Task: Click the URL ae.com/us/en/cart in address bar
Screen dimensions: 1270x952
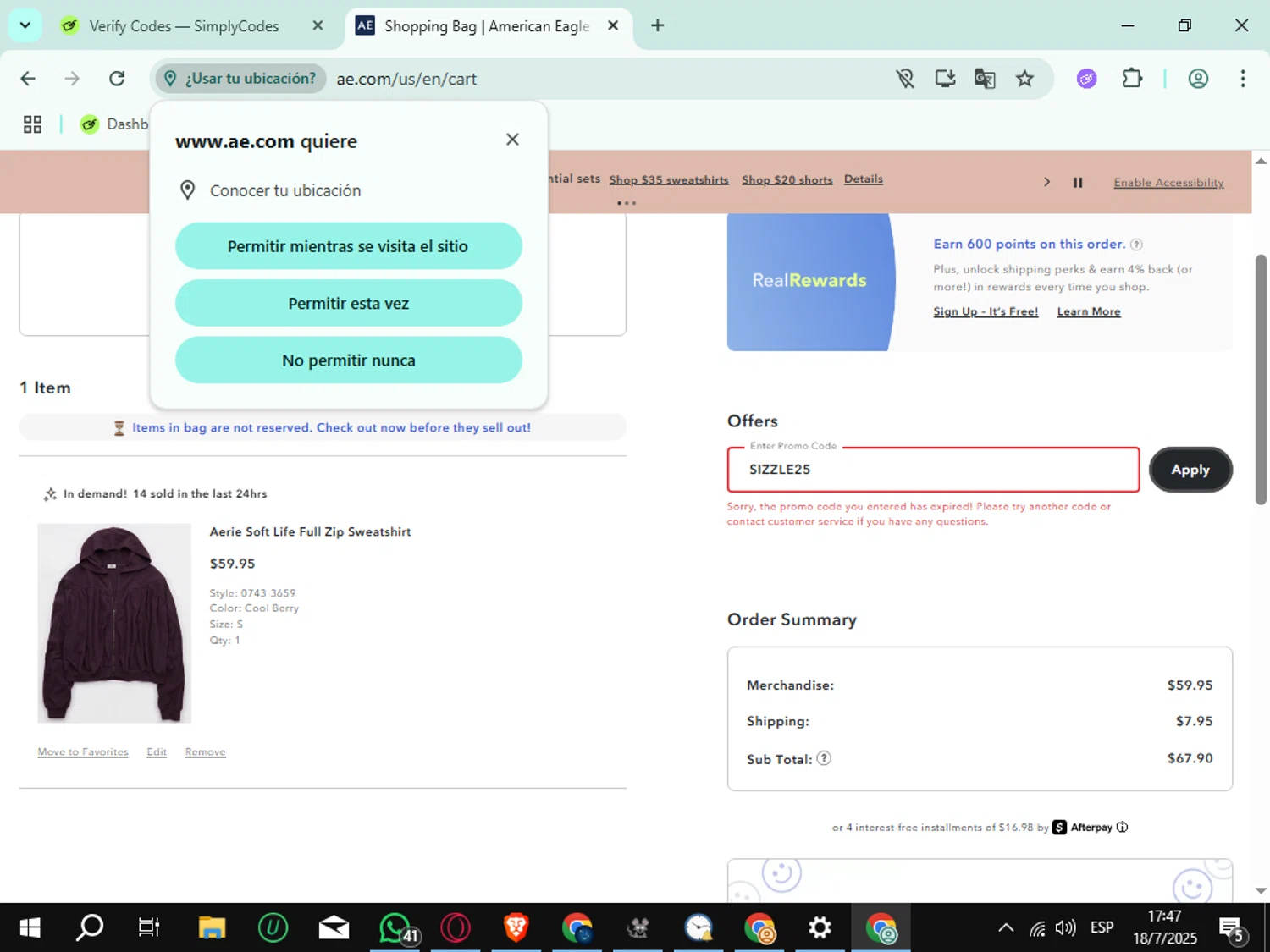Action: (406, 79)
